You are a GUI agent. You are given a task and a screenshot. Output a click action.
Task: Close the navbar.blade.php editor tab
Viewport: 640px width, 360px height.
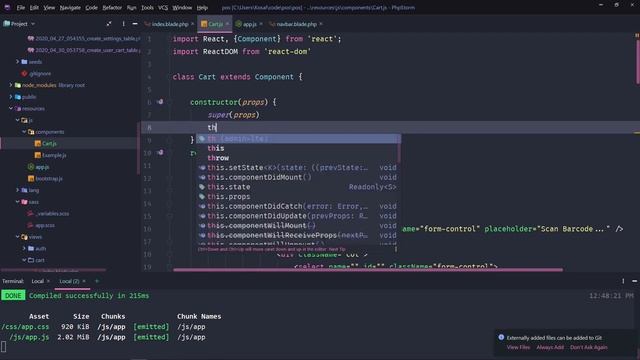pos(321,24)
